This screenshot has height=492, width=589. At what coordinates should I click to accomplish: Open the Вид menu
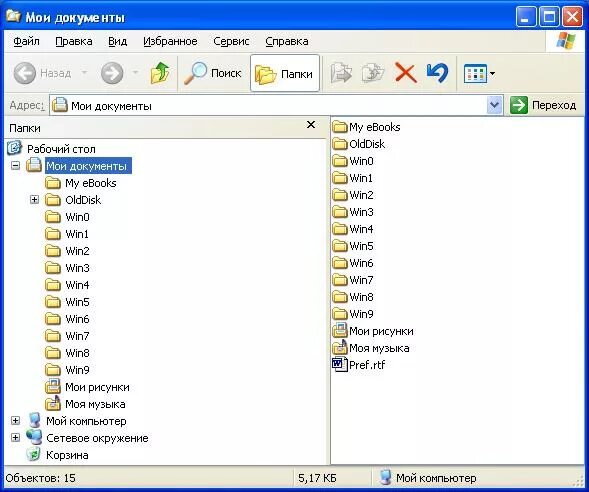click(x=118, y=41)
